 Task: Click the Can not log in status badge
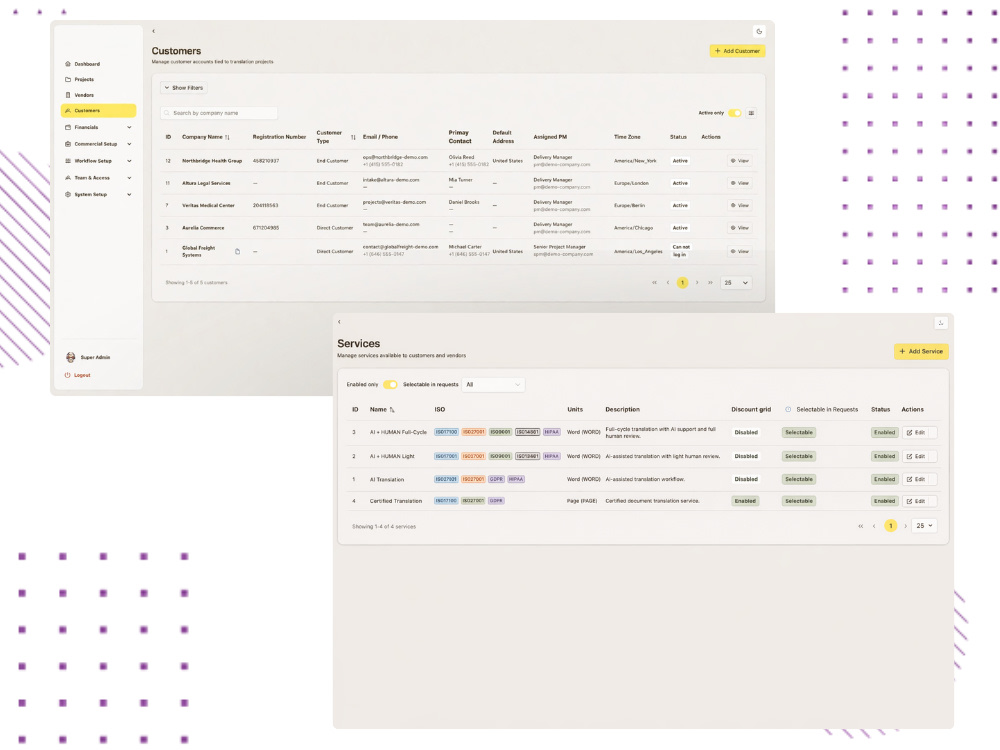coord(680,251)
